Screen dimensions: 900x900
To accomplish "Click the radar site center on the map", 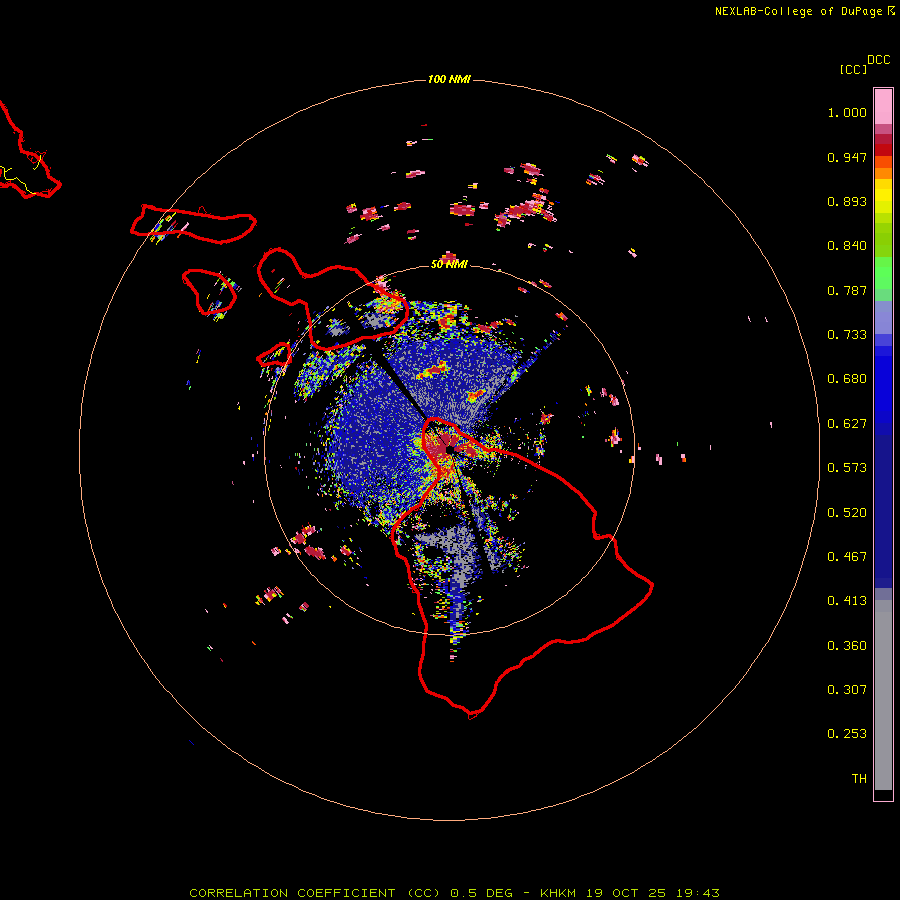I will coord(450,449).
